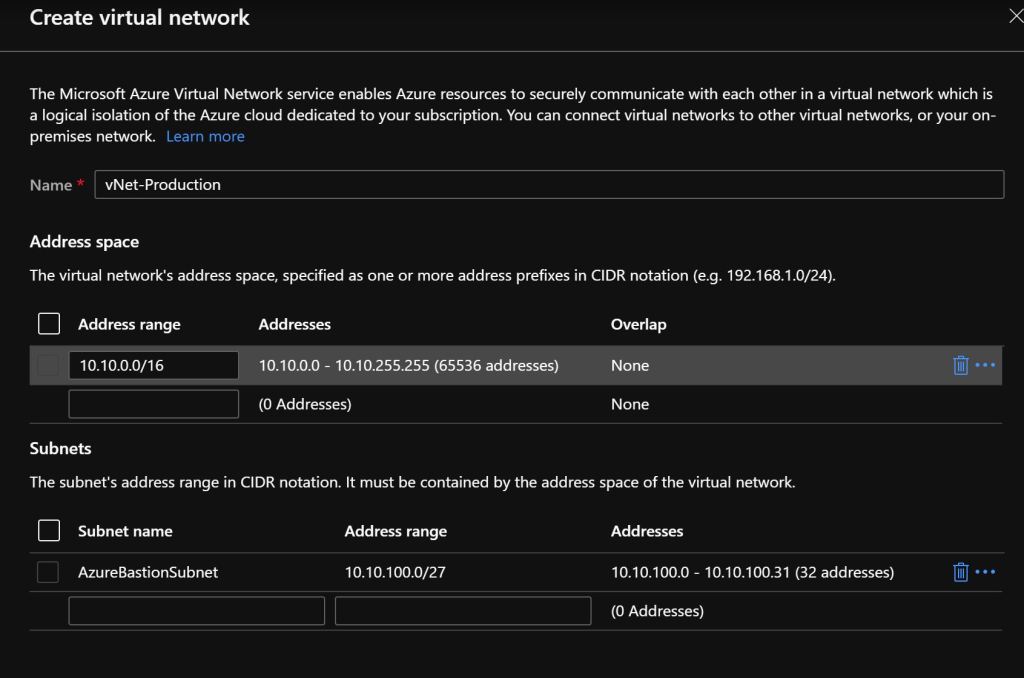Viewport: 1024px width, 678px height.
Task: Click the new subnet address range field
Action: (463, 610)
